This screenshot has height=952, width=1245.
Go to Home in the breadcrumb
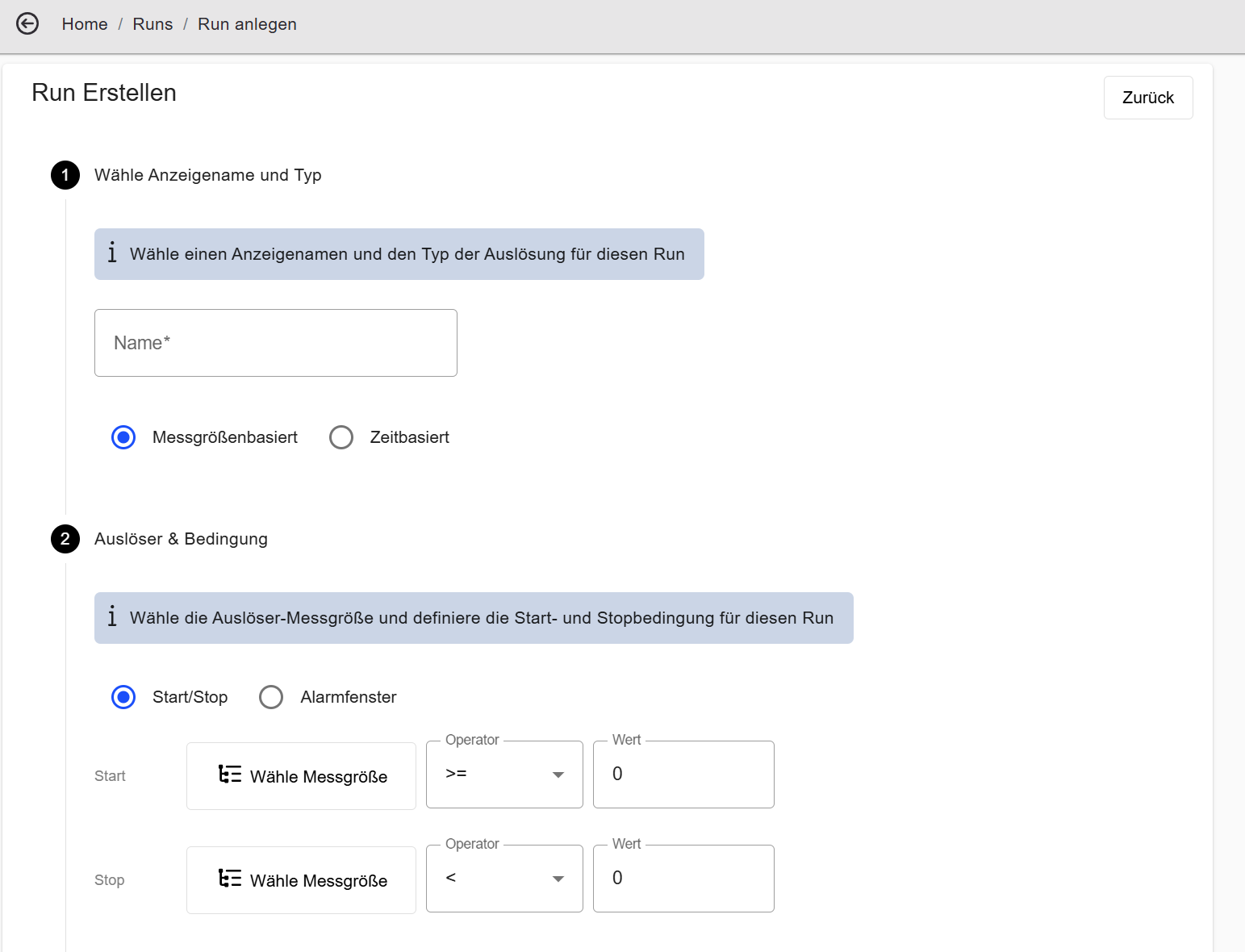[x=85, y=24]
